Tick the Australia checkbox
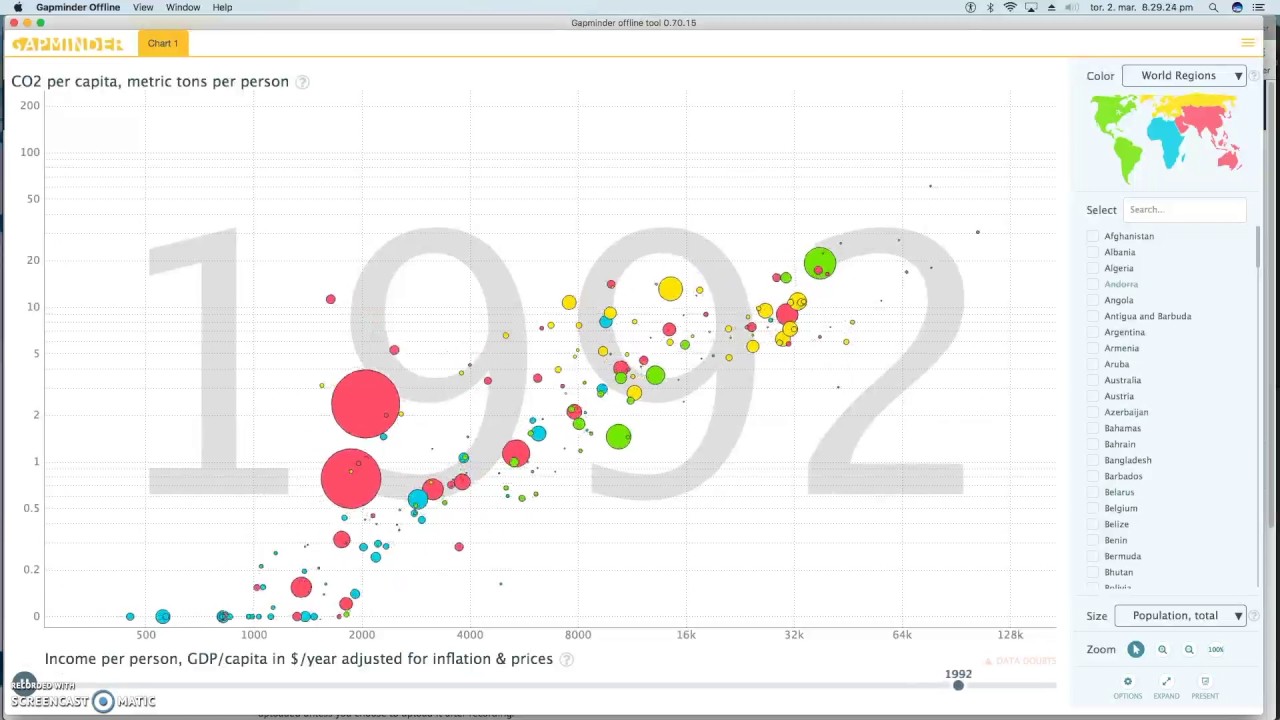 pos(1093,380)
